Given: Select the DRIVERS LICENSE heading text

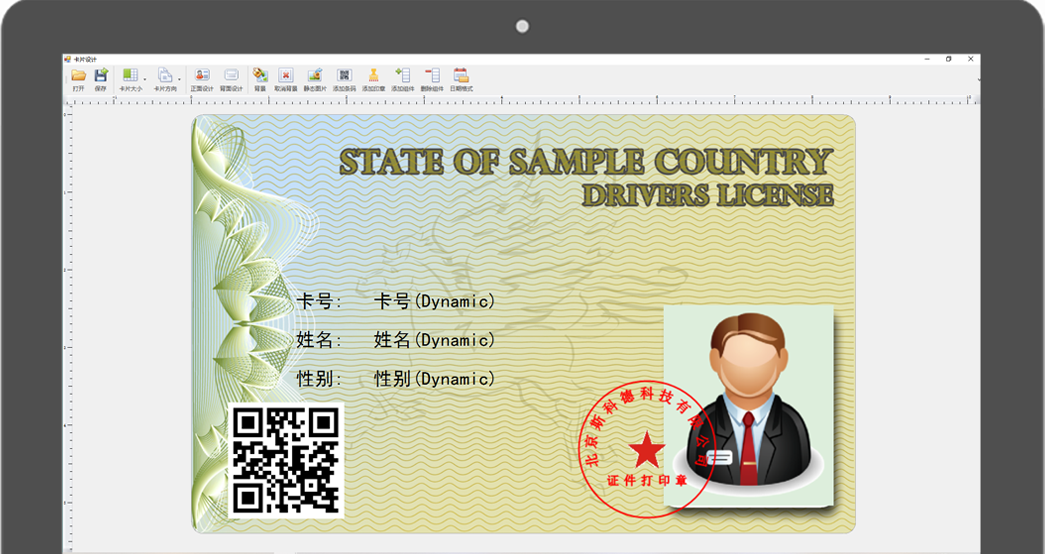Looking at the screenshot, I should [708, 195].
